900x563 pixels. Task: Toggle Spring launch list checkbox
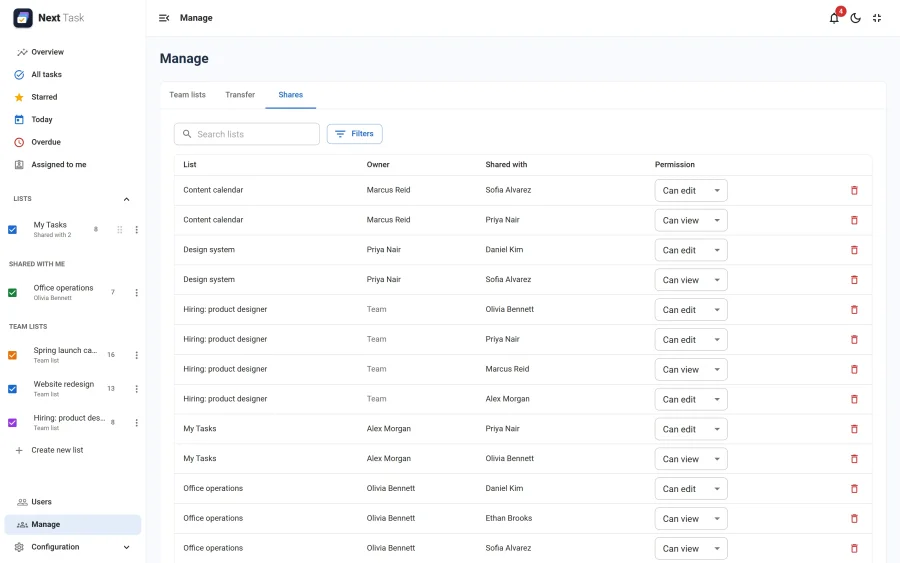13,355
